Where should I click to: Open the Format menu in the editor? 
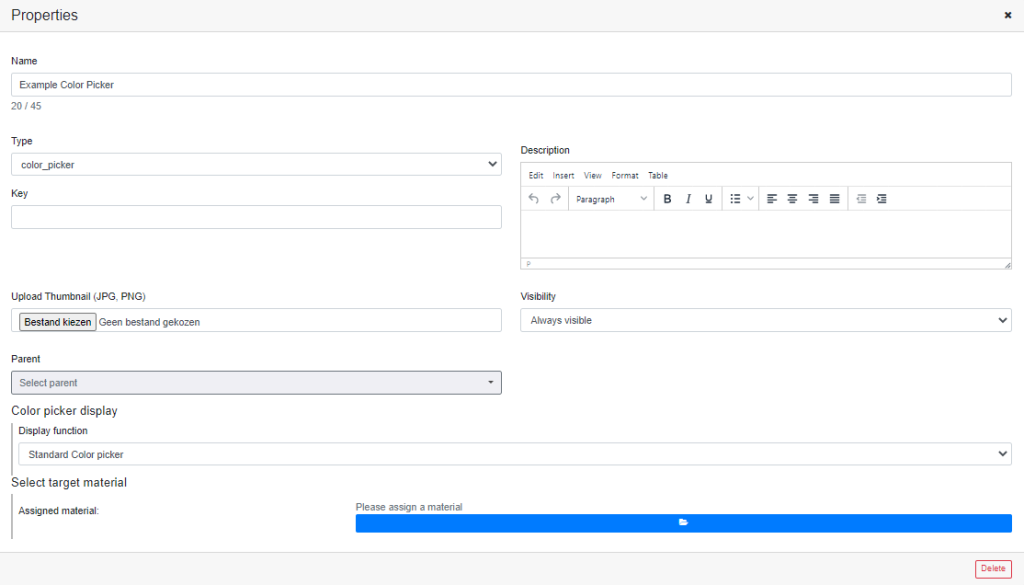pos(625,175)
